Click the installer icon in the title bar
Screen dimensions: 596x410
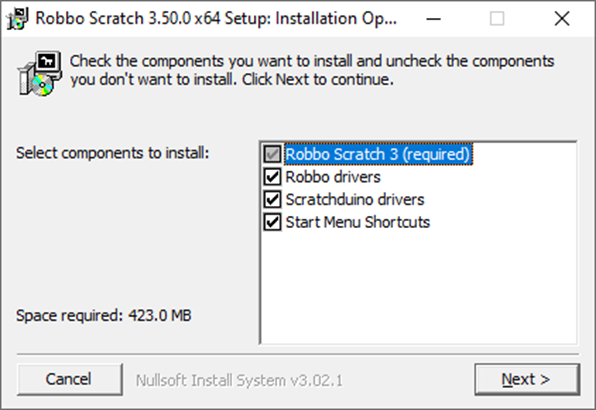[17, 18]
